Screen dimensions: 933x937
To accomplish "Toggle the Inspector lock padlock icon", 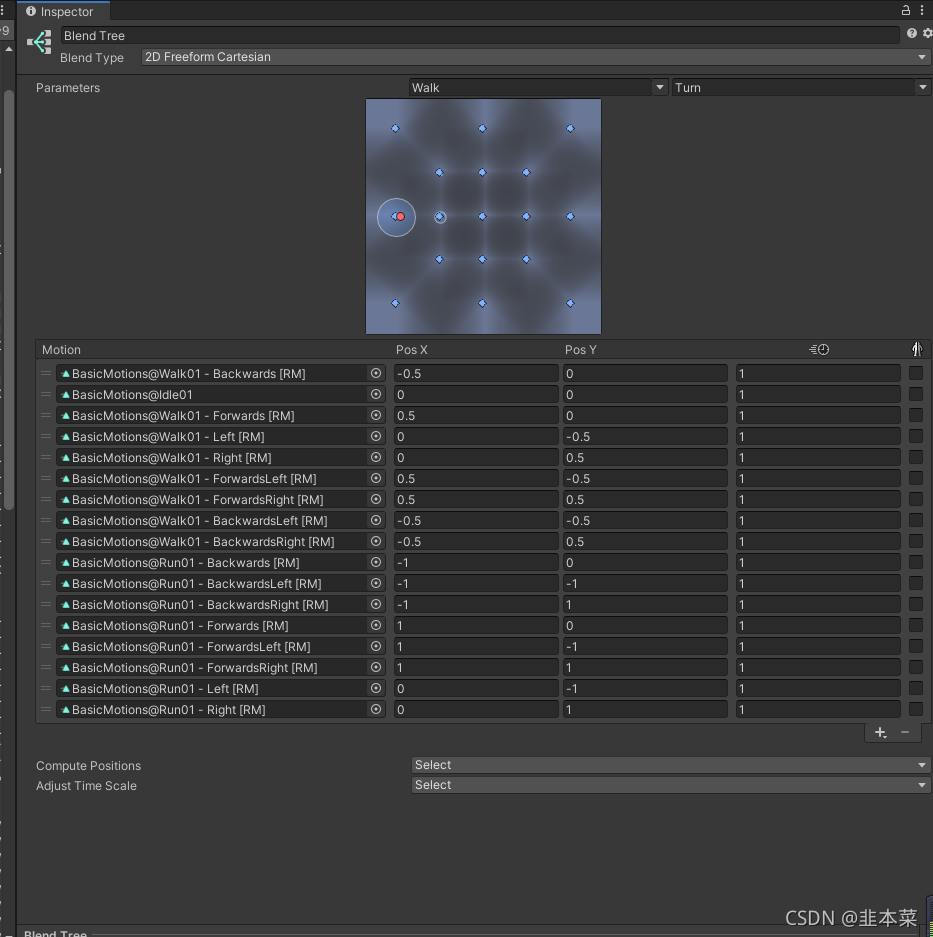I will (906, 10).
